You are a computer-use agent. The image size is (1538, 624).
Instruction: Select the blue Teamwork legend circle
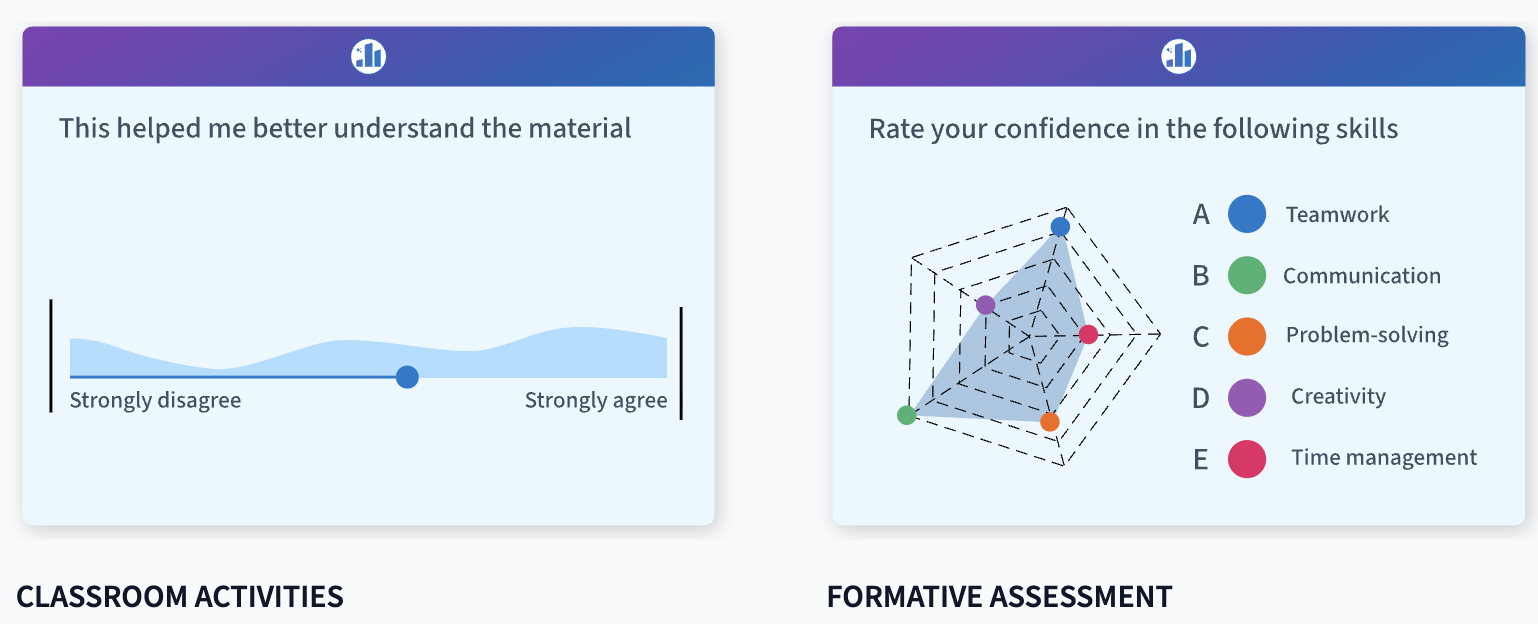[1246, 214]
